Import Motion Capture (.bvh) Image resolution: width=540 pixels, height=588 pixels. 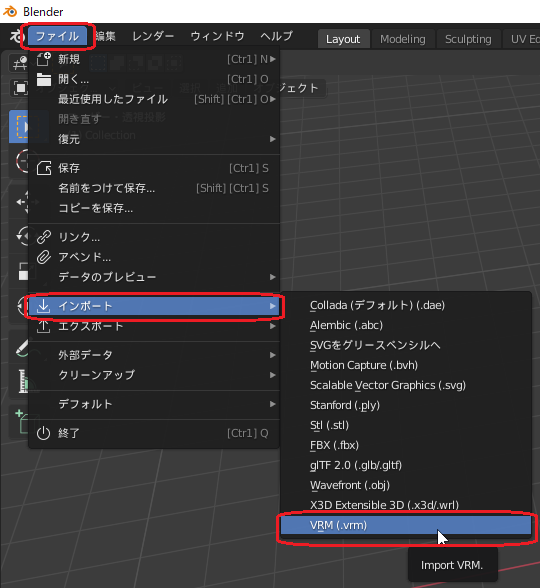point(406,365)
